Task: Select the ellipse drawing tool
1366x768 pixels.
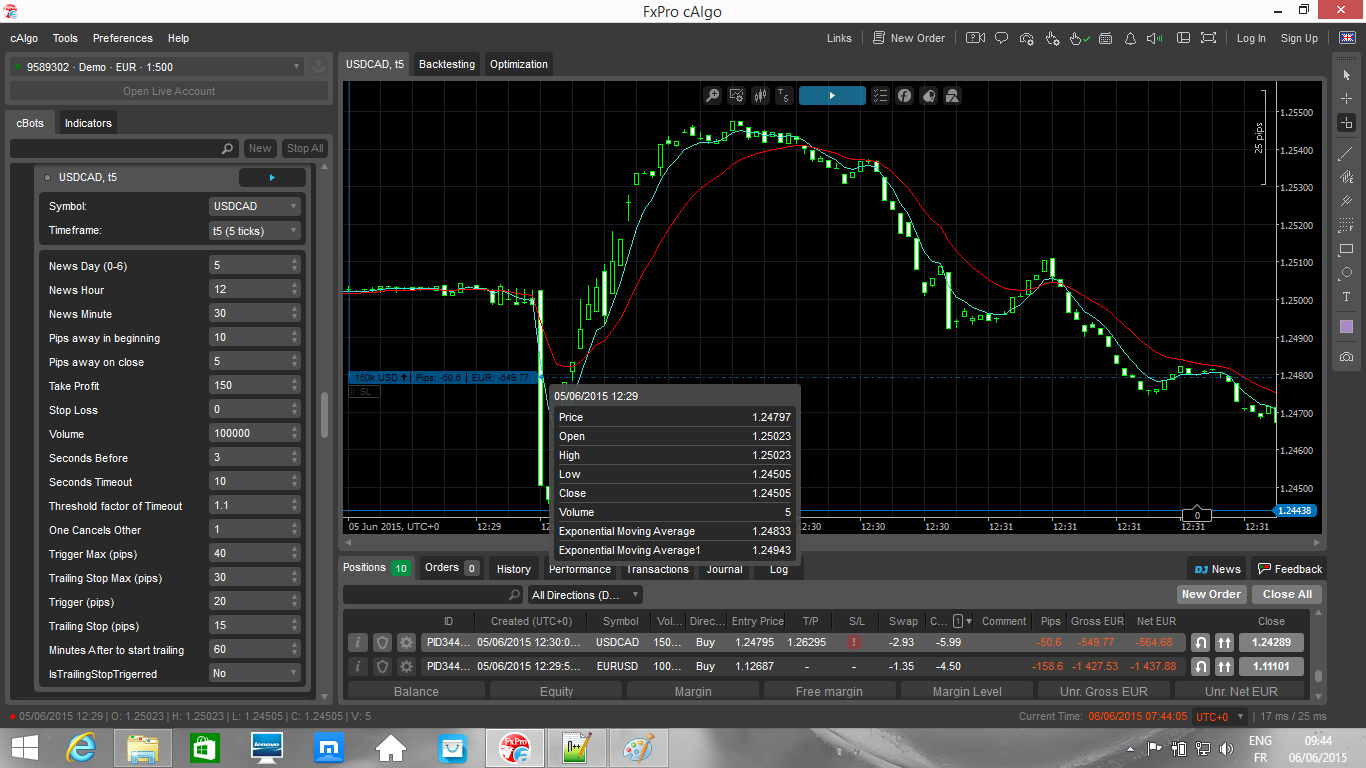Action: tap(1346, 273)
